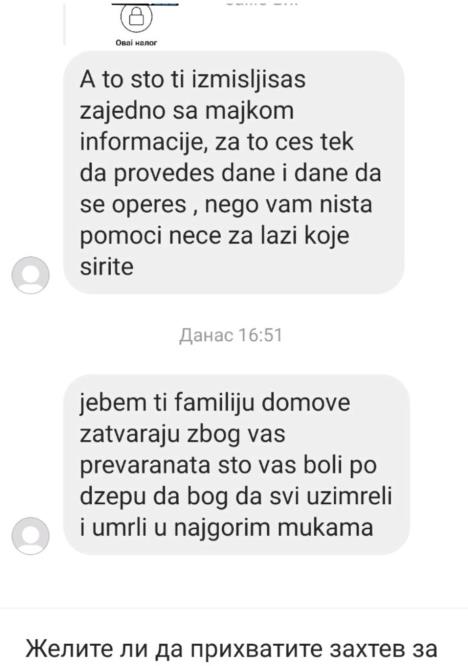468x666 pixels.
Task: Tap the underlined tab at top edge
Action: (x=145, y=3)
